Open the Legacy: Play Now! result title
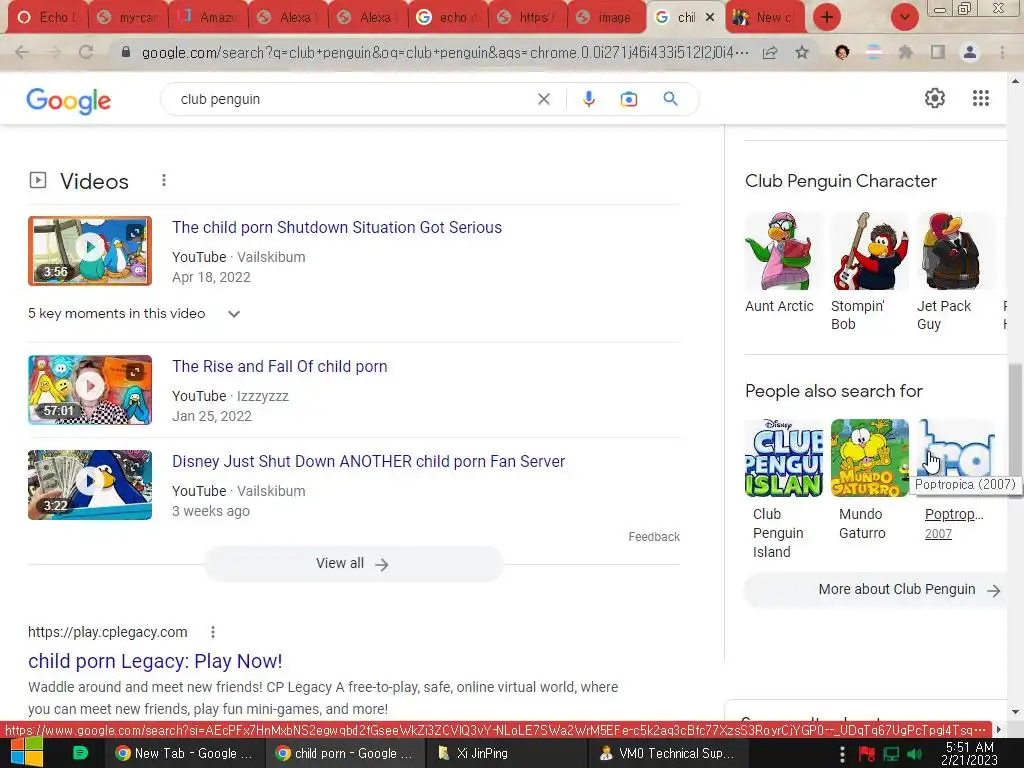Image resolution: width=1024 pixels, height=768 pixels. pos(155,661)
